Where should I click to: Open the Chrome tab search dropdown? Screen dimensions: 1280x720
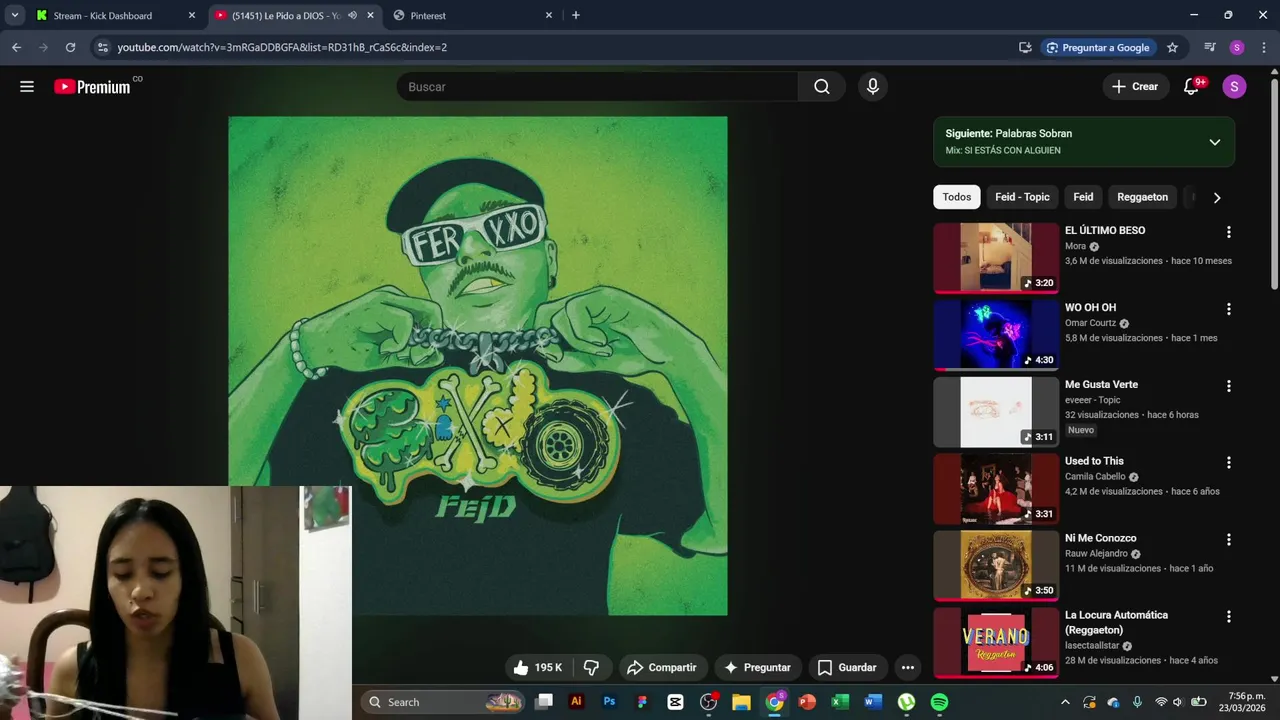15,15
